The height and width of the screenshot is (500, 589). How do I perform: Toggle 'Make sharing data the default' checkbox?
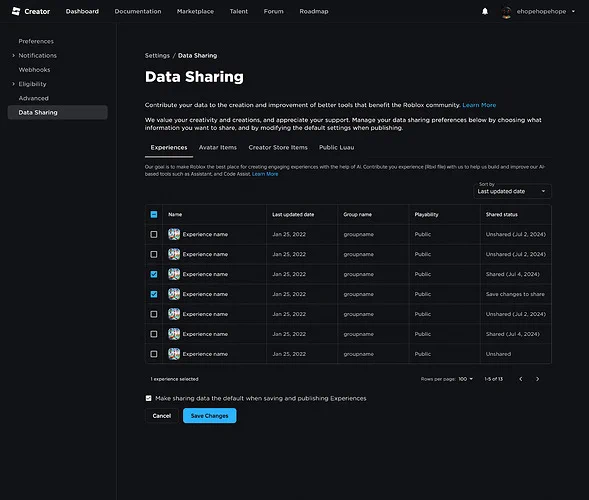(x=148, y=398)
